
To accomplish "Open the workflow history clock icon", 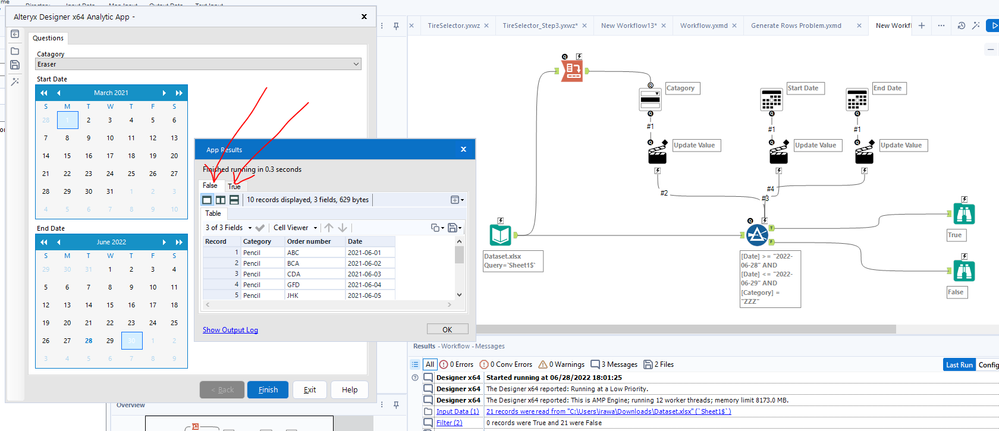I will tap(961, 26).
